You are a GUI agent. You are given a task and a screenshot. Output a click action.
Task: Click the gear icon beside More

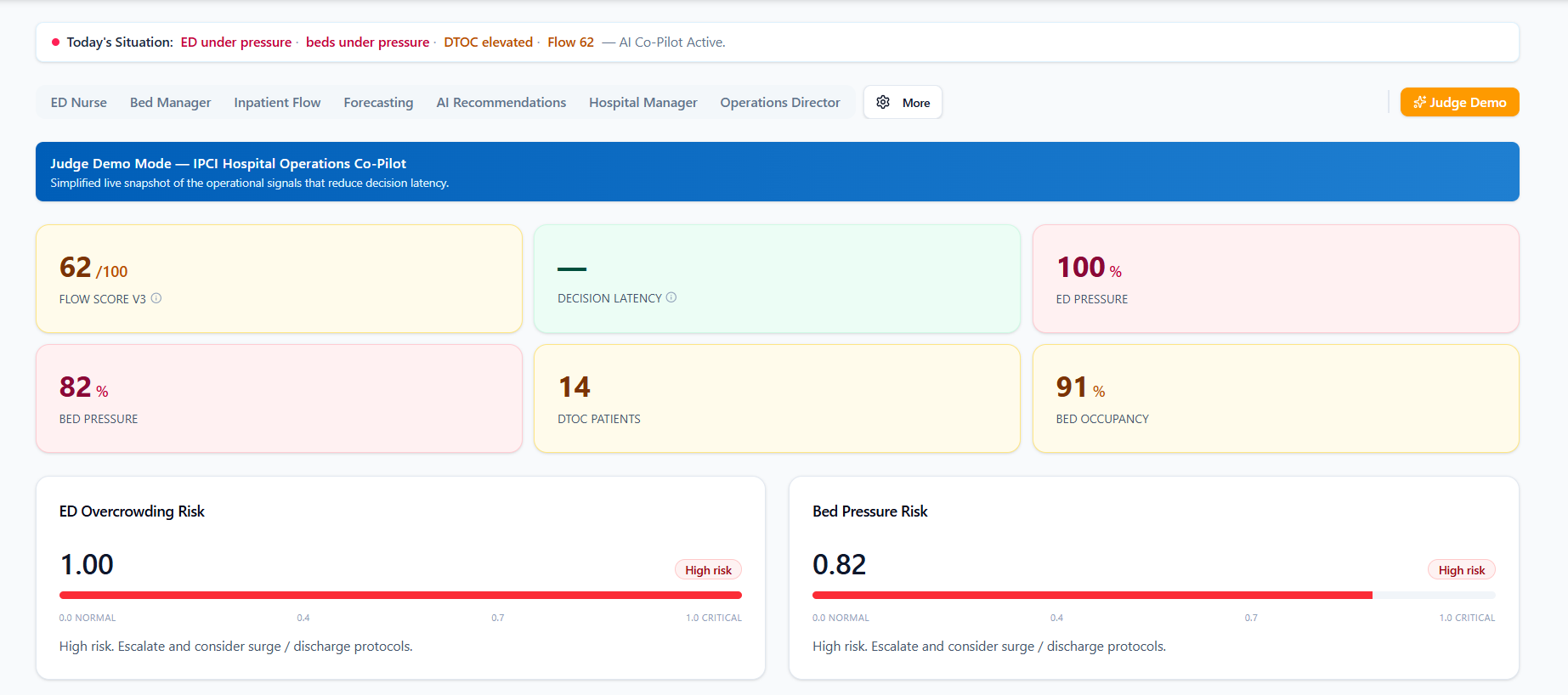[883, 102]
